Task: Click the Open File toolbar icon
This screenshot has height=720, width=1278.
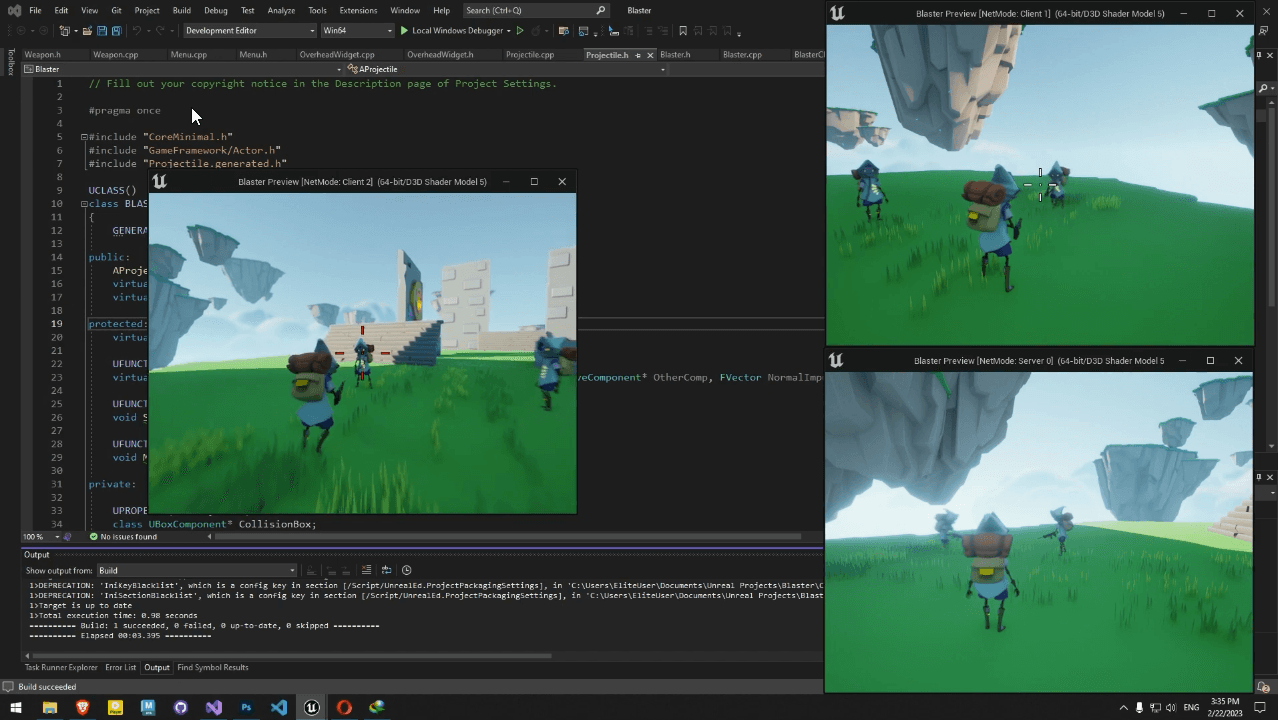Action: click(x=87, y=31)
